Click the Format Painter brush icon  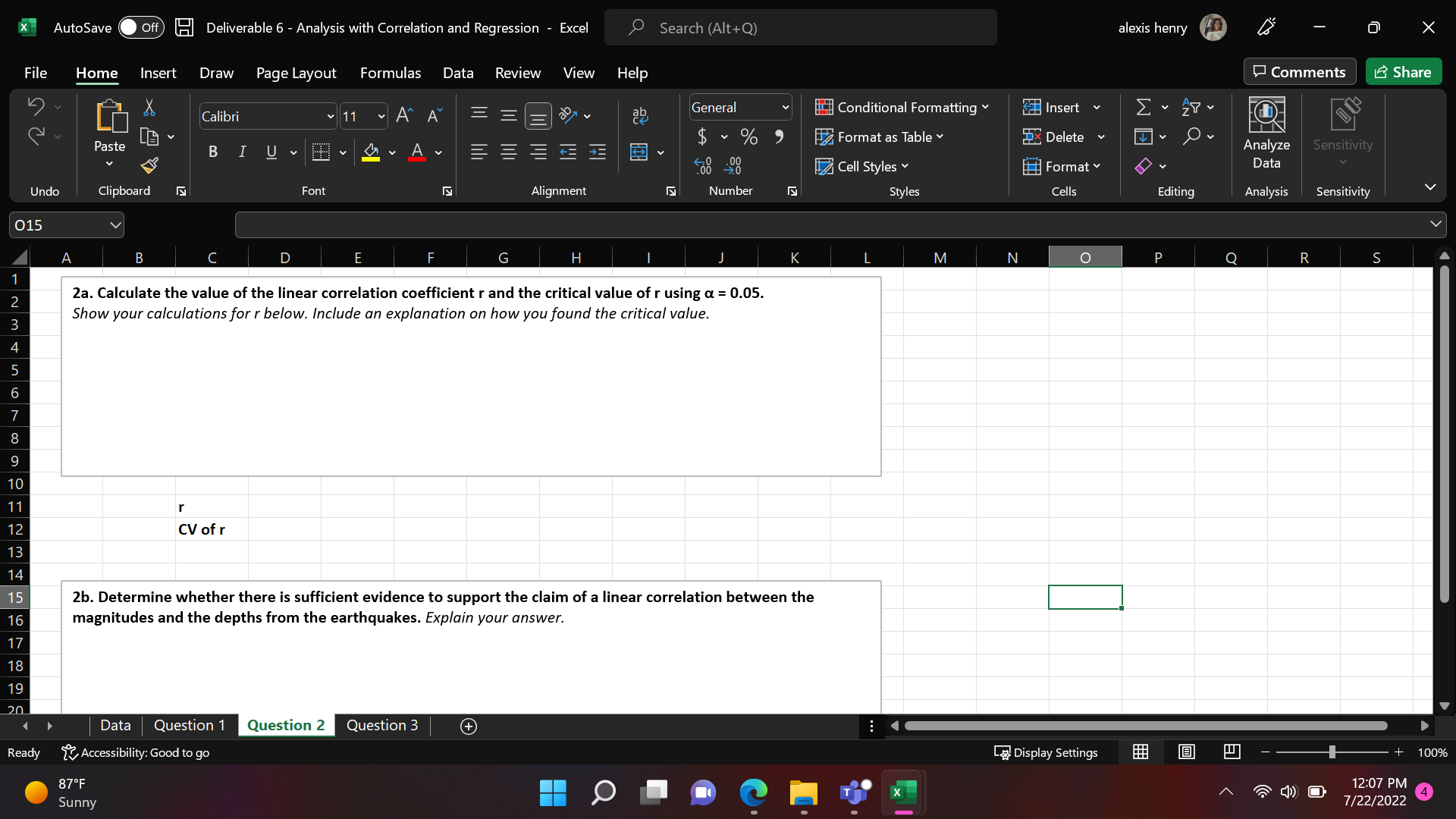[149, 165]
